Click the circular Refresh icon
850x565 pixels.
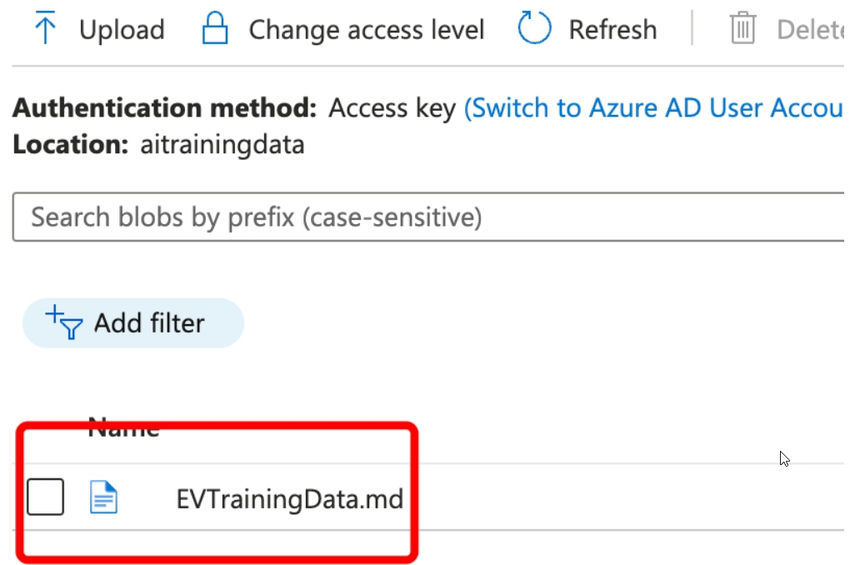(535, 29)
